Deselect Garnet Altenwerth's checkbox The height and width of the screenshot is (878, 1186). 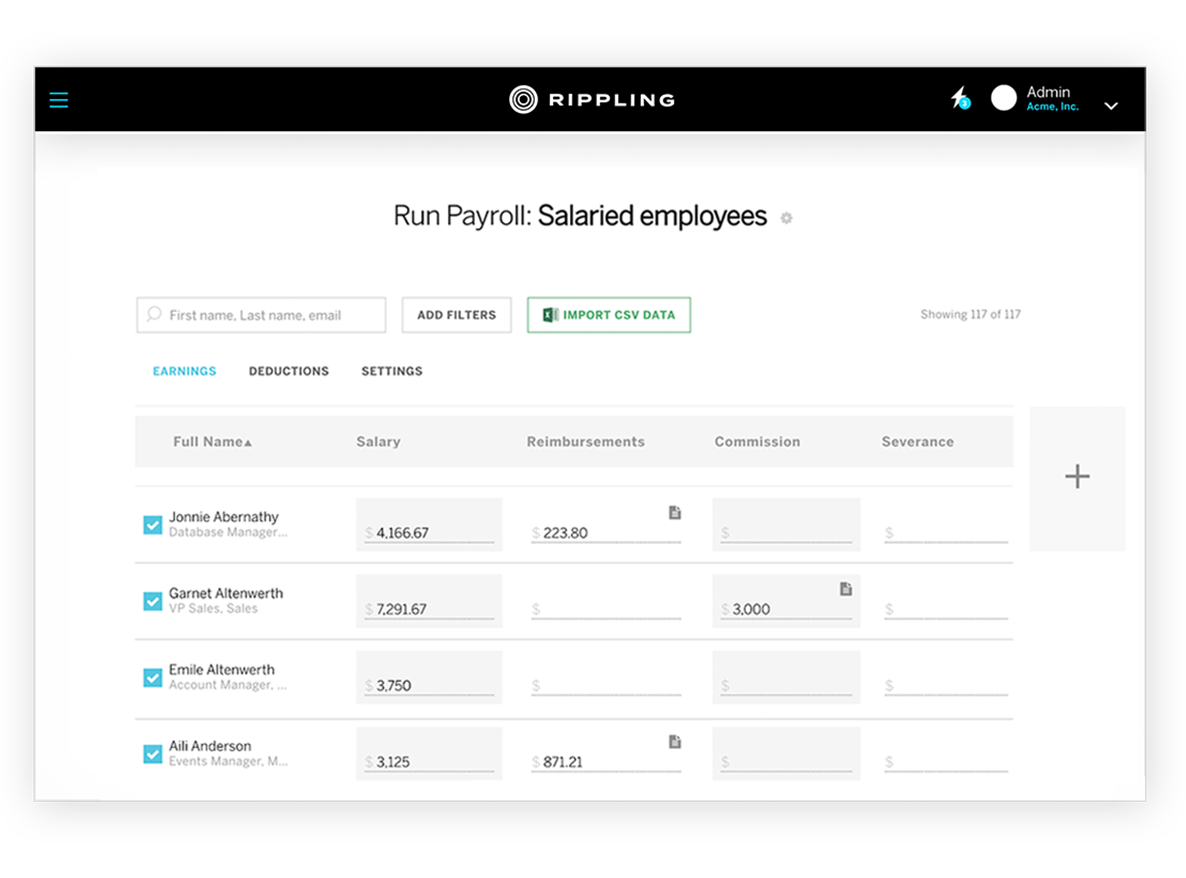coord(153,601)
